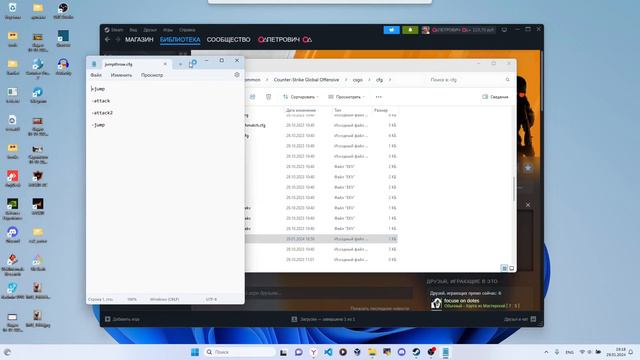
Task: Expand the chevron after Counter-Strike Global Offensive
Action: [346, 80]
